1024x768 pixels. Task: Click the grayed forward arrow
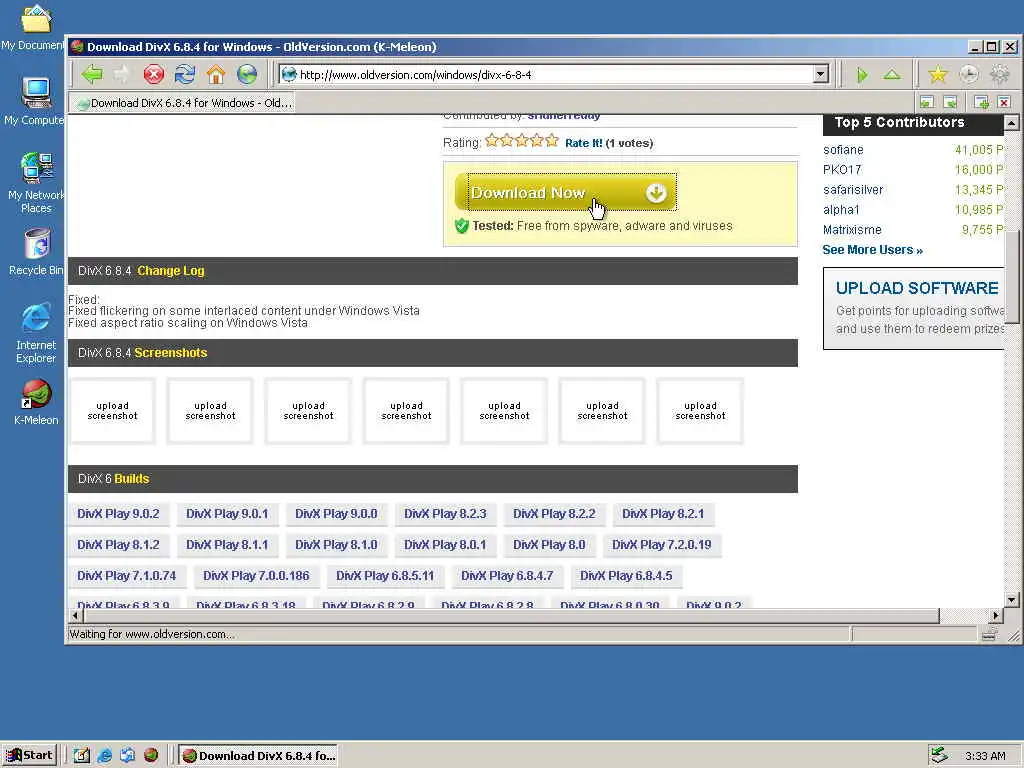tap(122, 74)
